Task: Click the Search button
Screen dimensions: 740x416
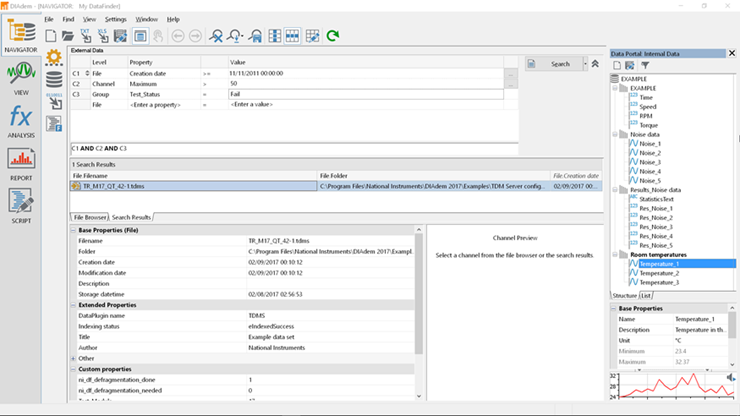Action: (558, 63)
